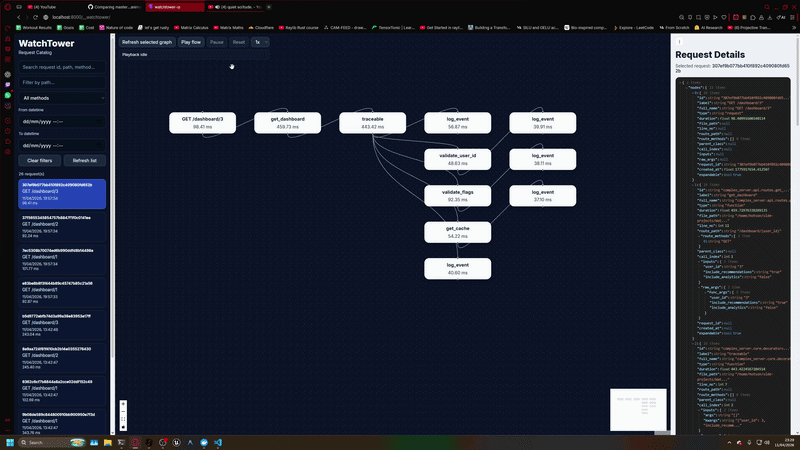Collapse the root JSON object
The width and height of the screenshot is (800, 450).
681,82
